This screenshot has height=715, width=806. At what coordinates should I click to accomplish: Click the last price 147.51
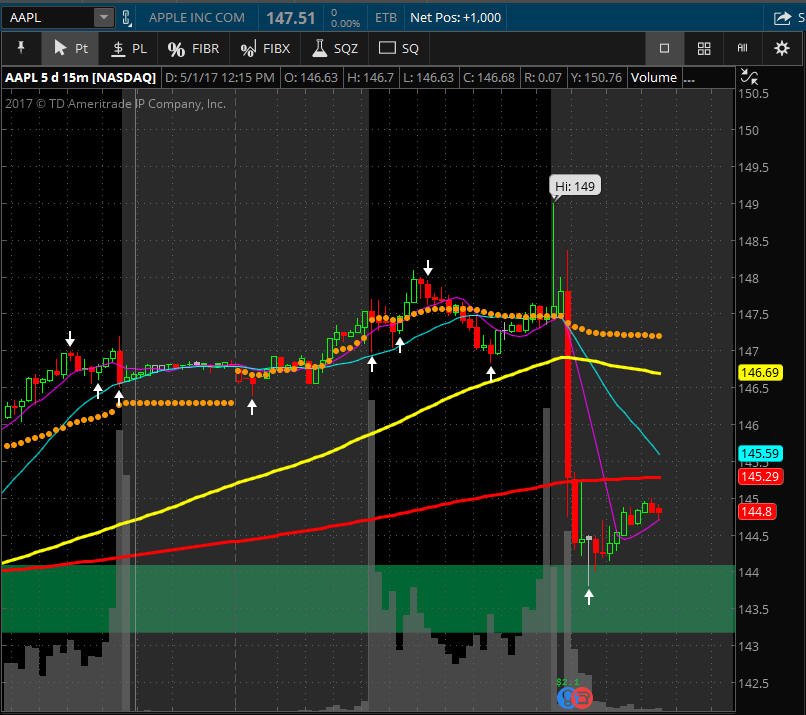click(x=290, y=18)
